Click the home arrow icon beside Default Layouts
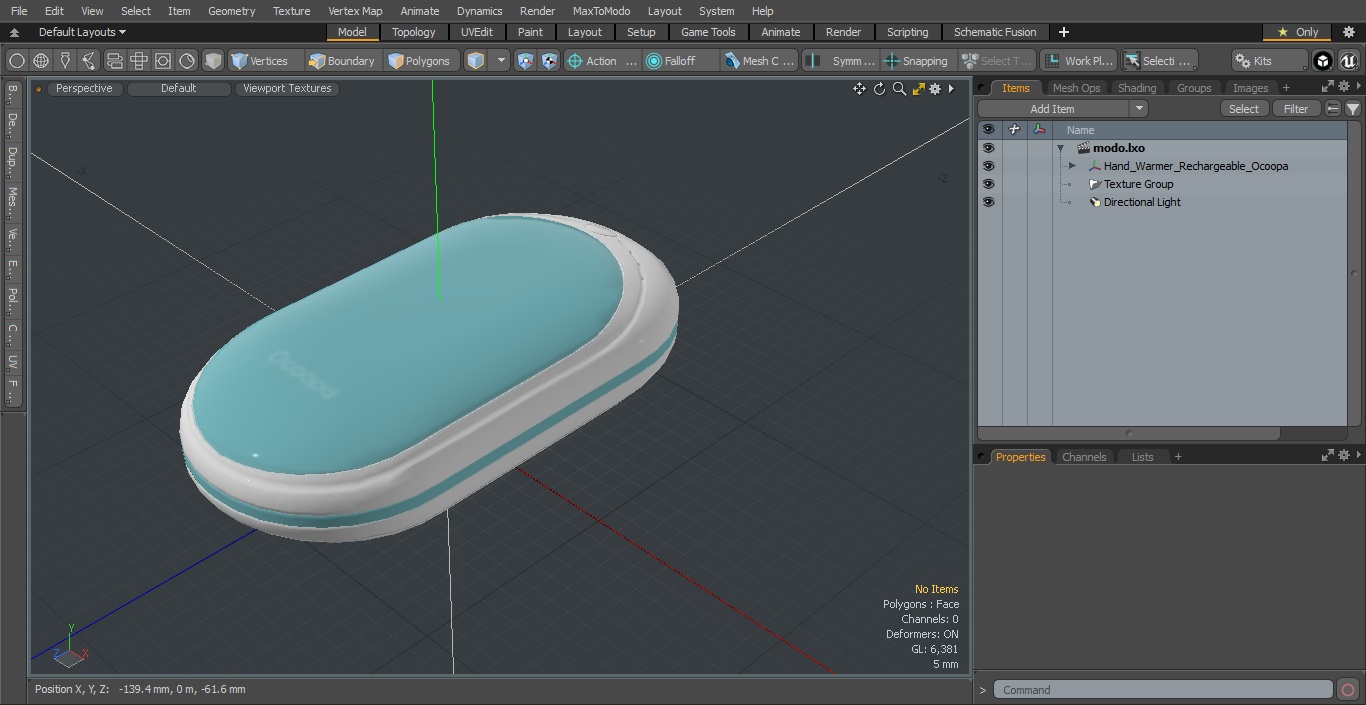 [x=14, y=32]
